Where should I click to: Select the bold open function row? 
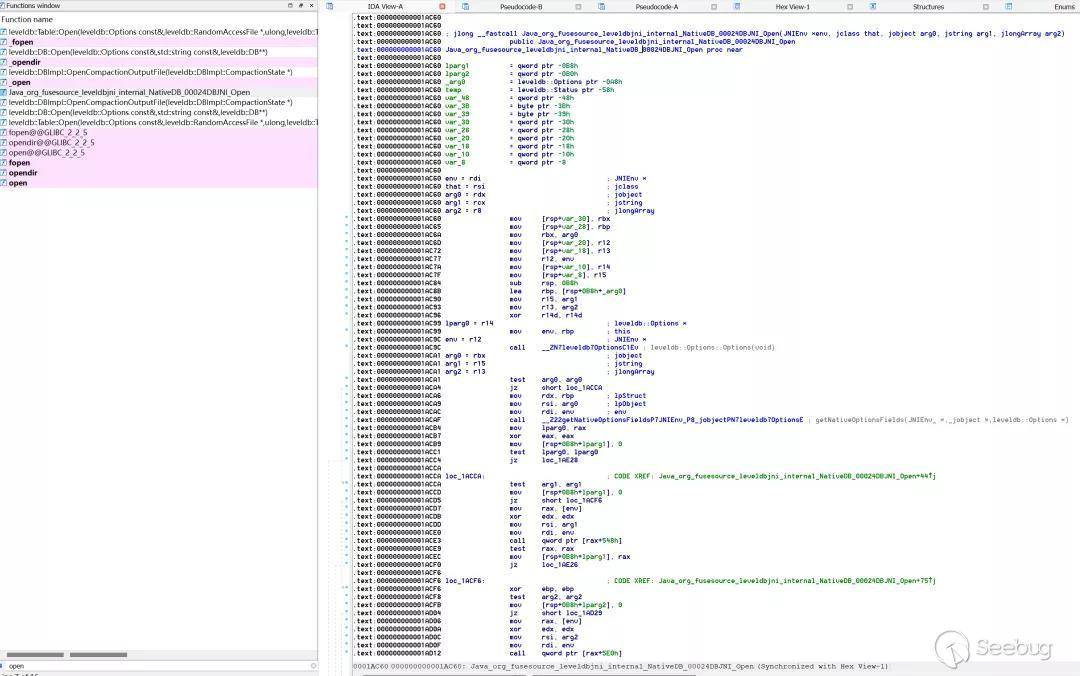click(x=159, y=183)
